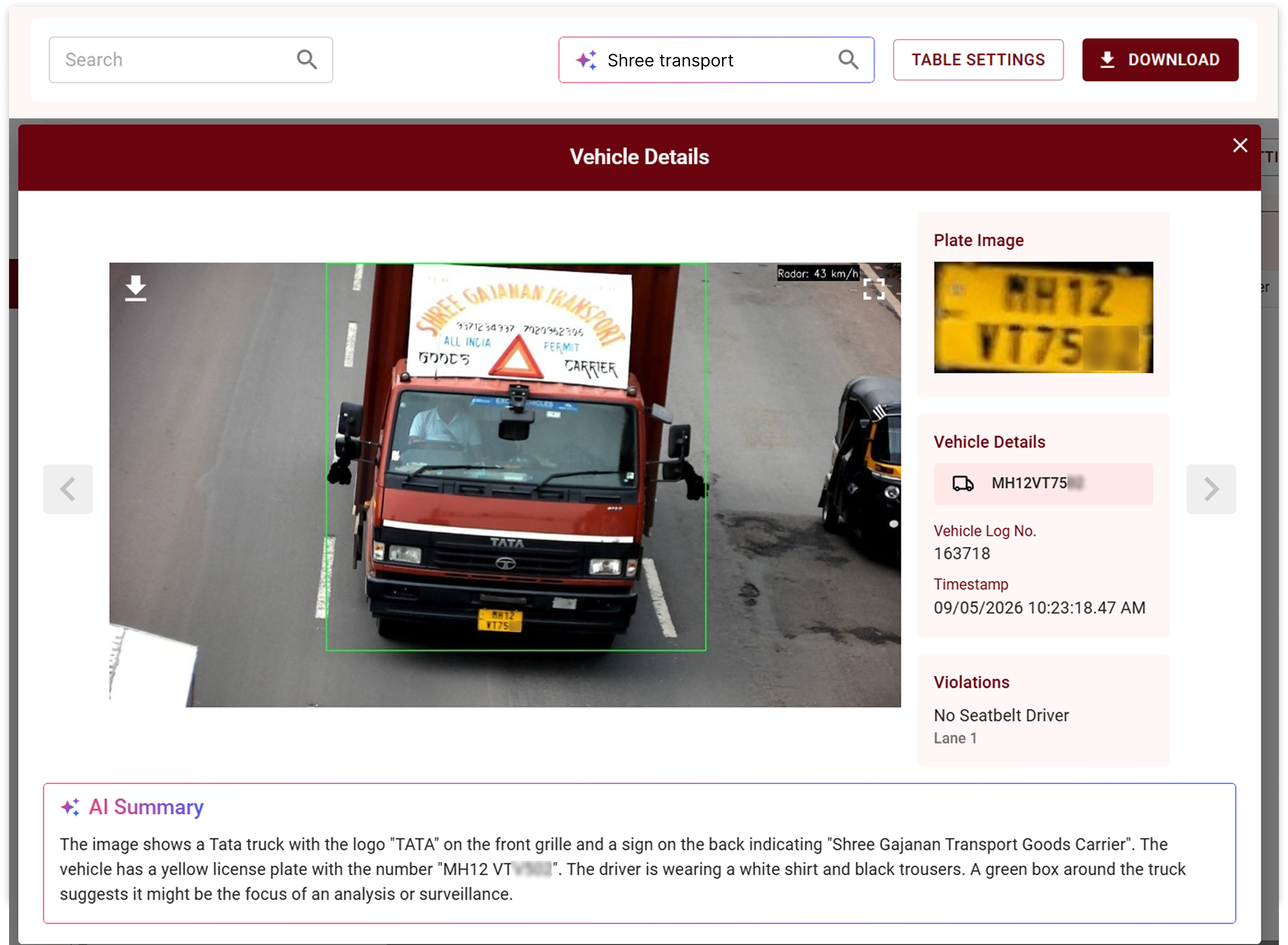Click the MH12VT75 plate number chip
This screenshot has height=945, width=1288.
click(1043, 483)
